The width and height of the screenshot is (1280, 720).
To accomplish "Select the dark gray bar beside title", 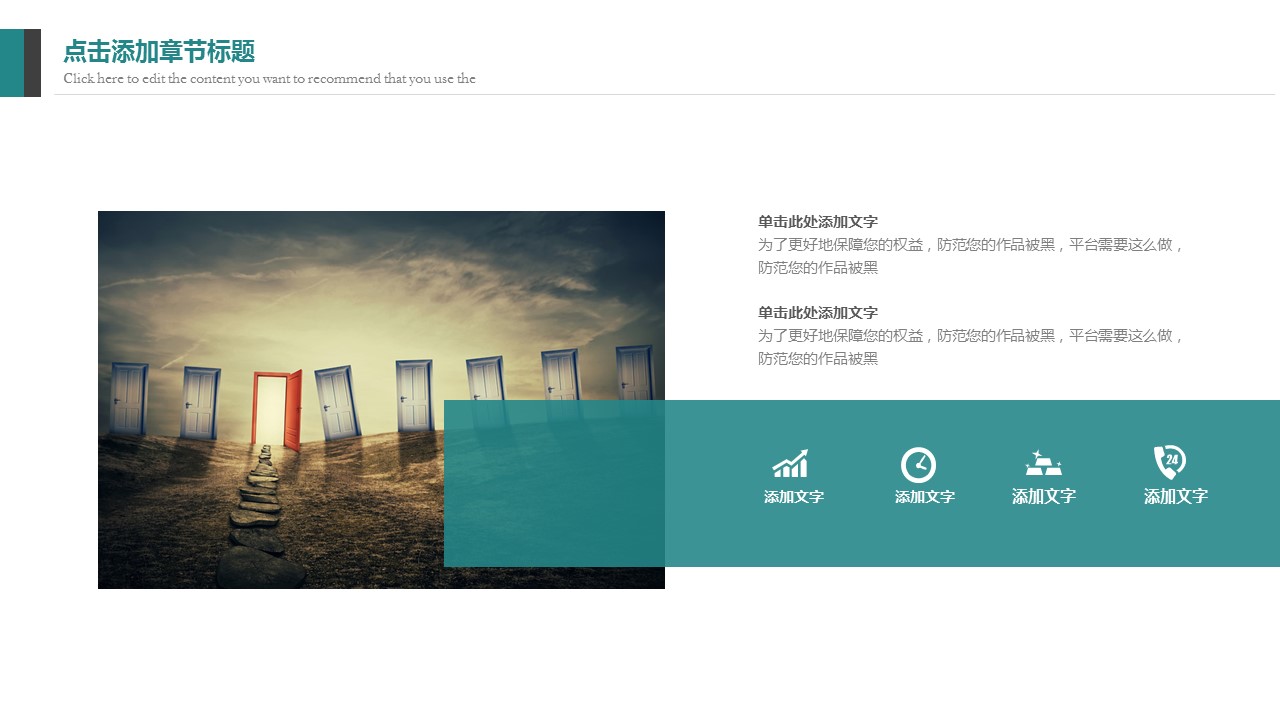I will pos(33,63).
